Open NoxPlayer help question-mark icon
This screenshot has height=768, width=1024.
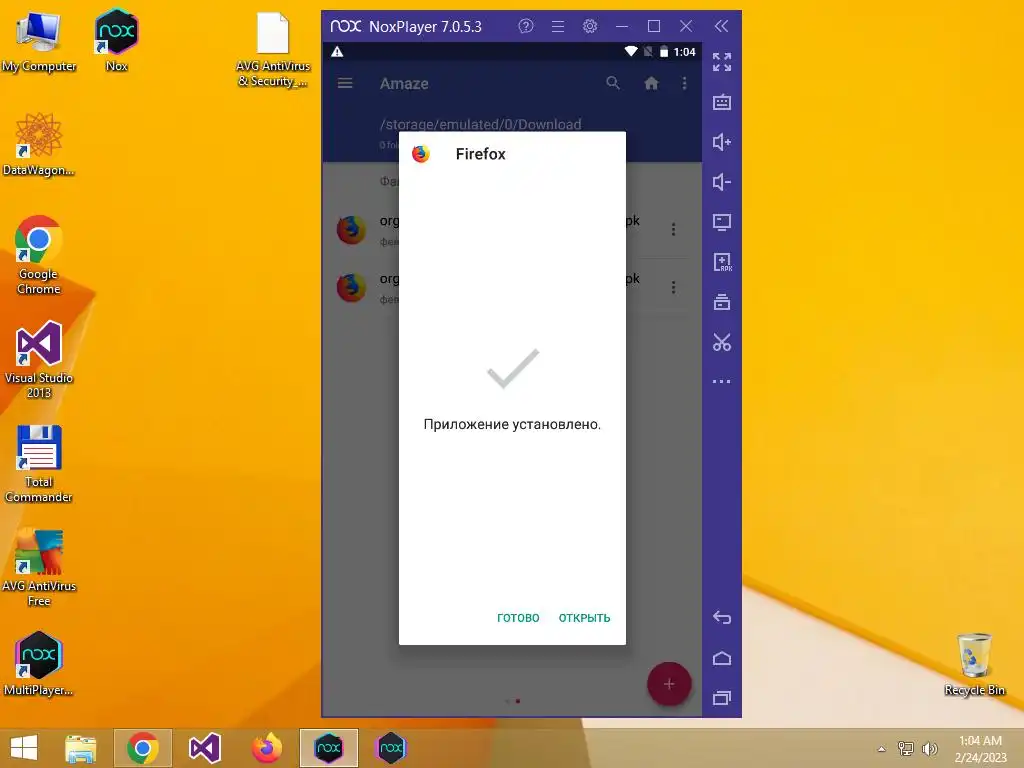526,26
